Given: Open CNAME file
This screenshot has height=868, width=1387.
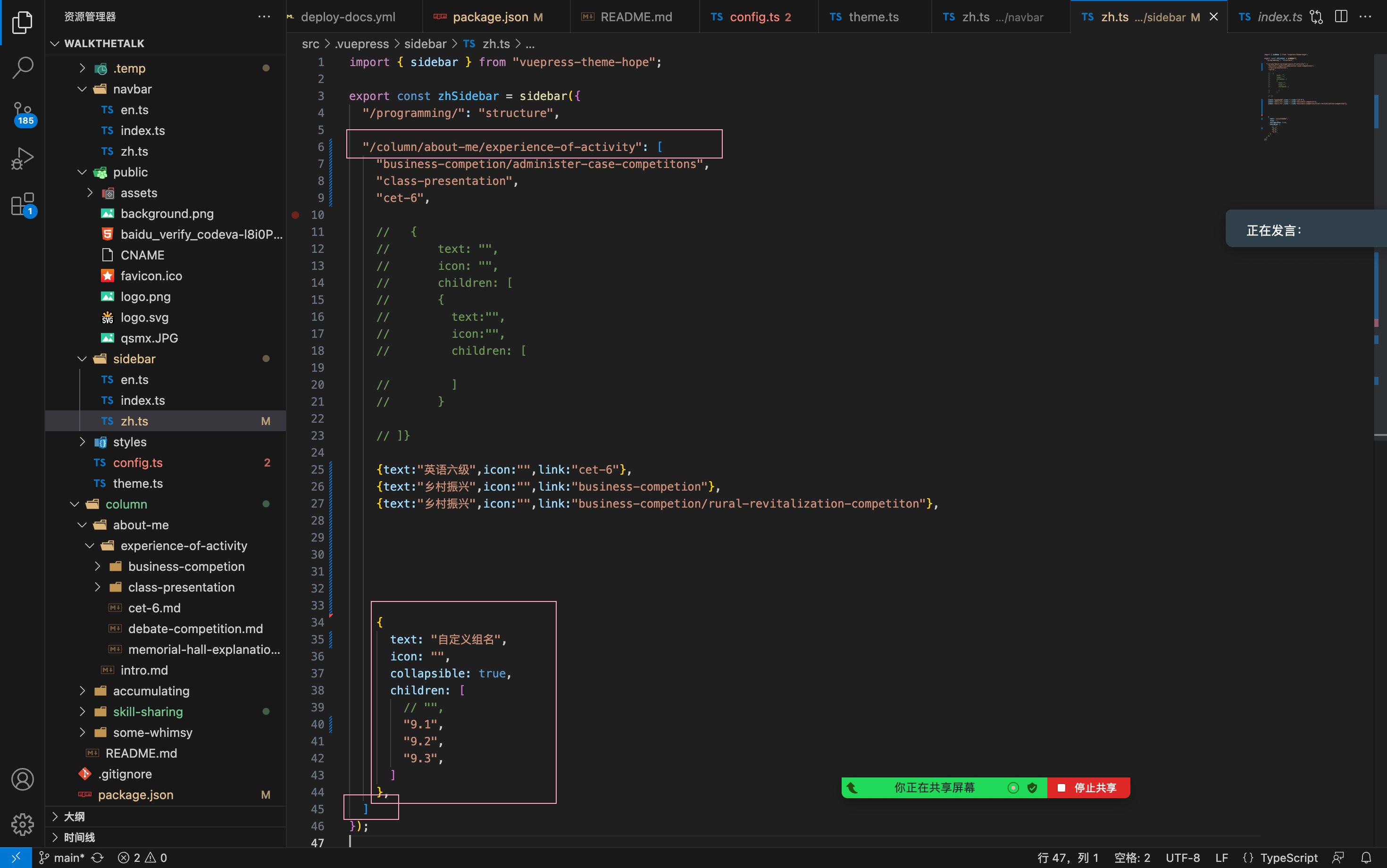Looking at the screenshot, I should tap(165, 255).
